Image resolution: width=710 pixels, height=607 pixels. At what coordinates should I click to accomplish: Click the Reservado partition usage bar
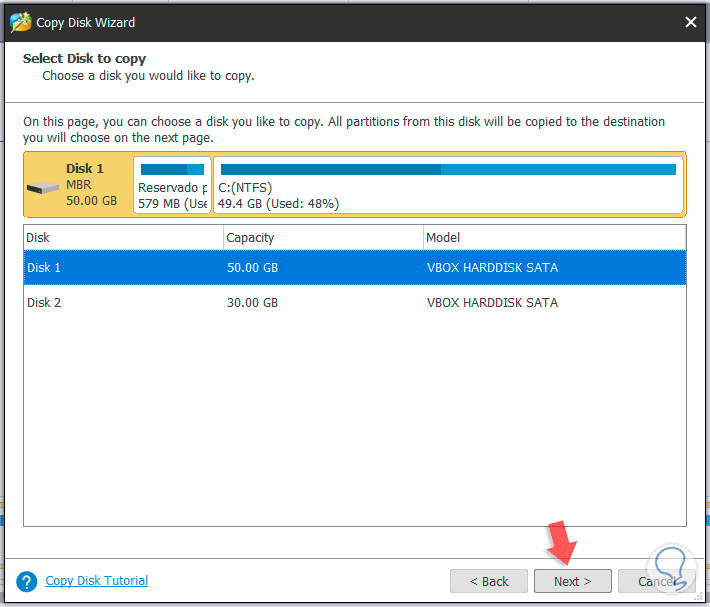point(172,170)
